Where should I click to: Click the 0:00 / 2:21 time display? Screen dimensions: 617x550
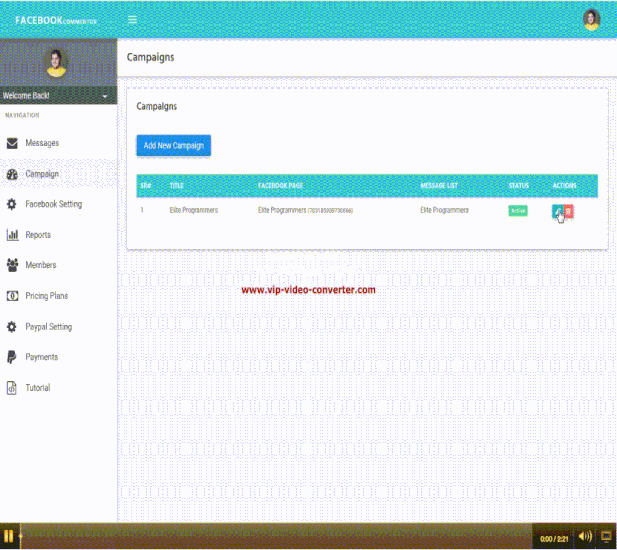(x=554, y=539)
